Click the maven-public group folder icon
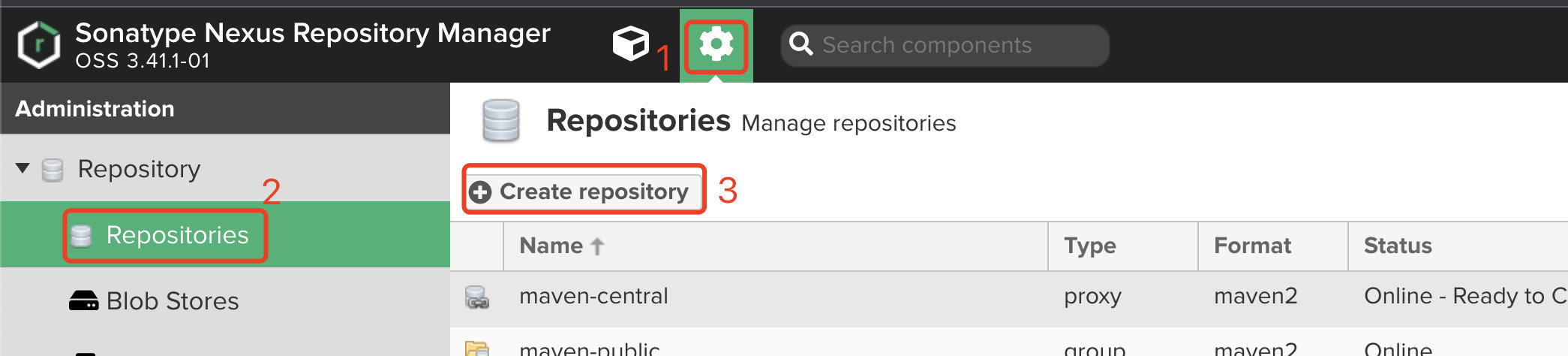 click(476, 348)
